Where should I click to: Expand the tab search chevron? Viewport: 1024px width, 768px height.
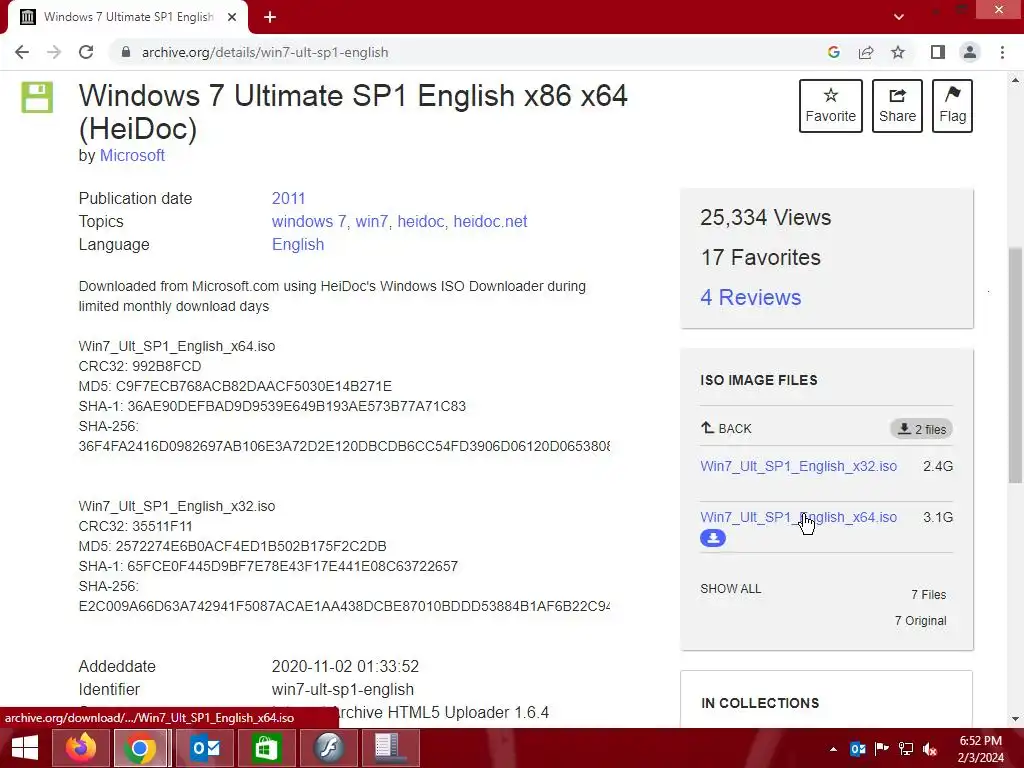(x=899, y=17)
